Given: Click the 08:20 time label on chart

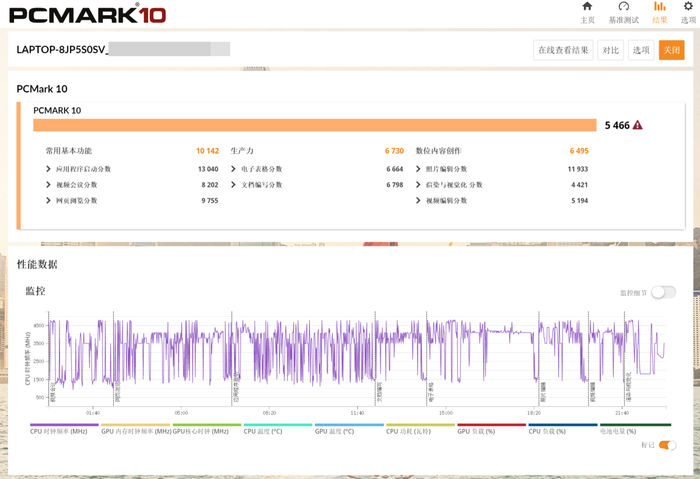Looking at the screenshot, I should [x=269, y=413].
